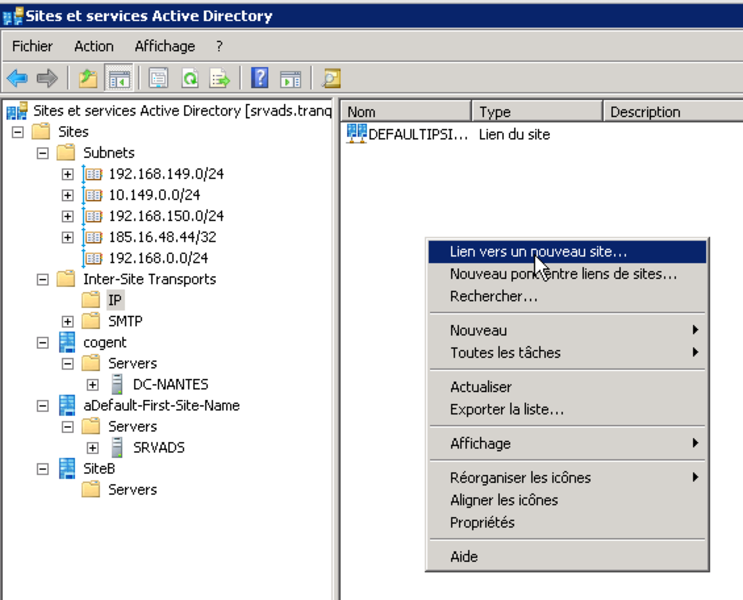
Task: Choose 'Lien vers un nouveau site…'
Action: (567, 252)
